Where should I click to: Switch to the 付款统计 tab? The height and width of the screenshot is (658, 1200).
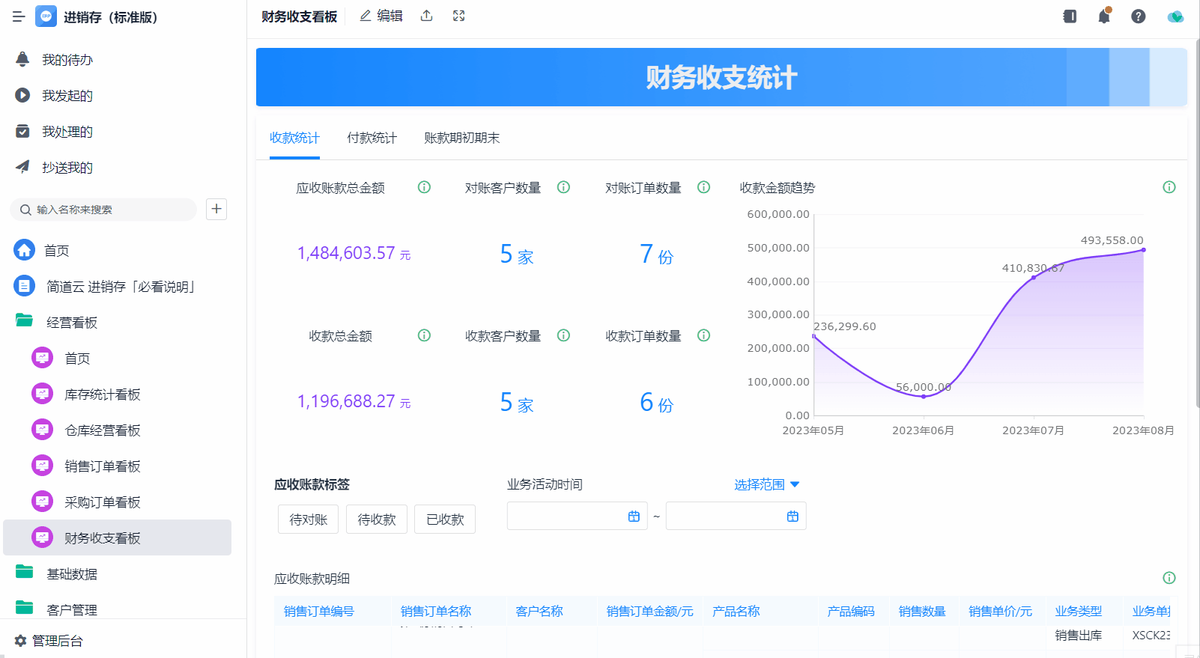(x=372, y=138)
